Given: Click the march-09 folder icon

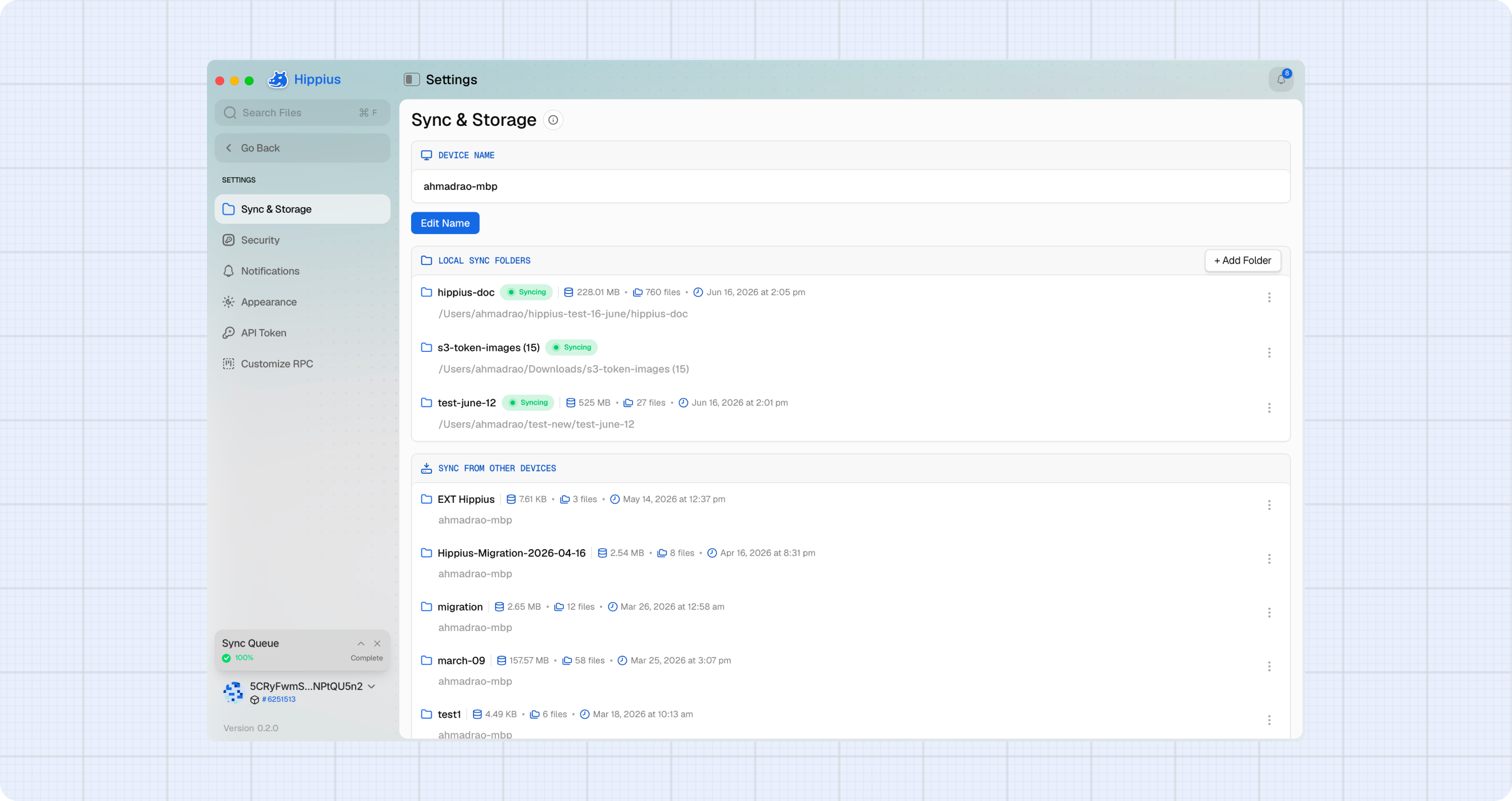Looking at the screenshot, I should tap(427, 660).
